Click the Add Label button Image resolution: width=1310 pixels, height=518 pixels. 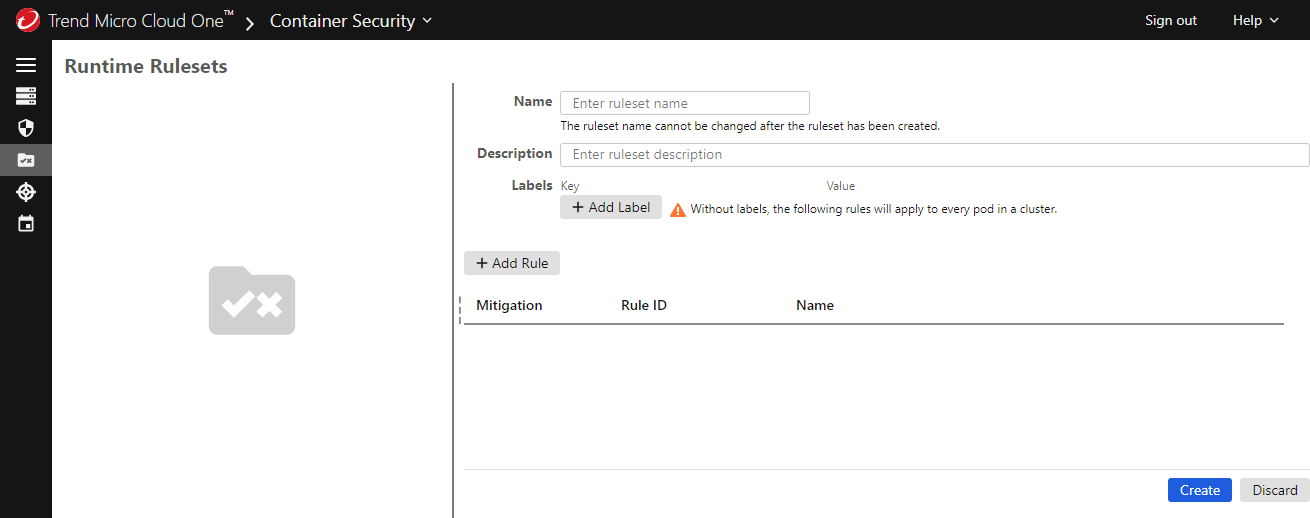point(611,207)
